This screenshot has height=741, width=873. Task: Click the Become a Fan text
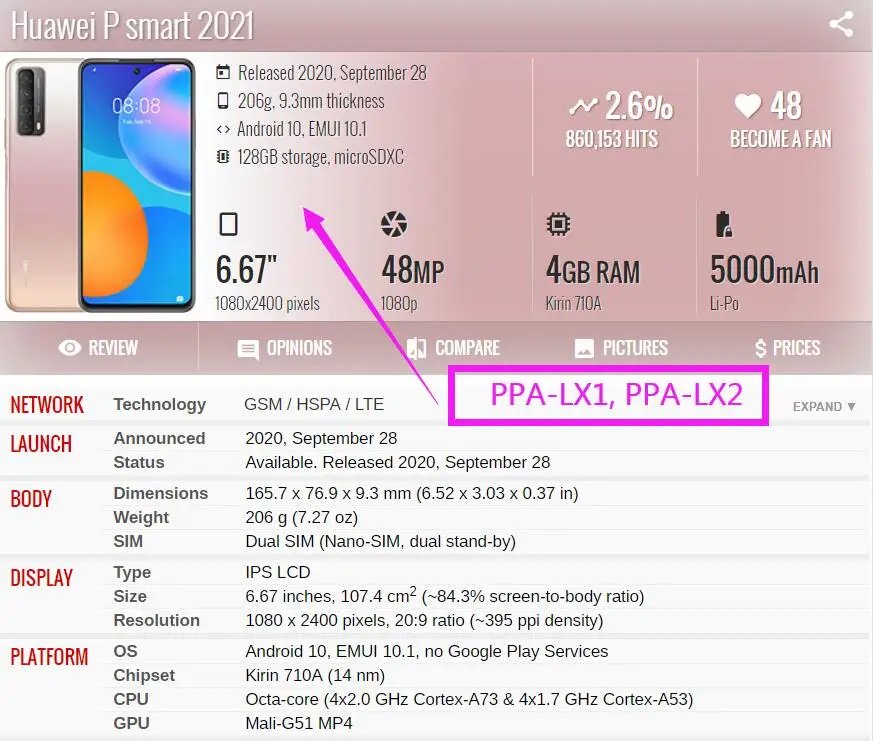coord(781,139)
